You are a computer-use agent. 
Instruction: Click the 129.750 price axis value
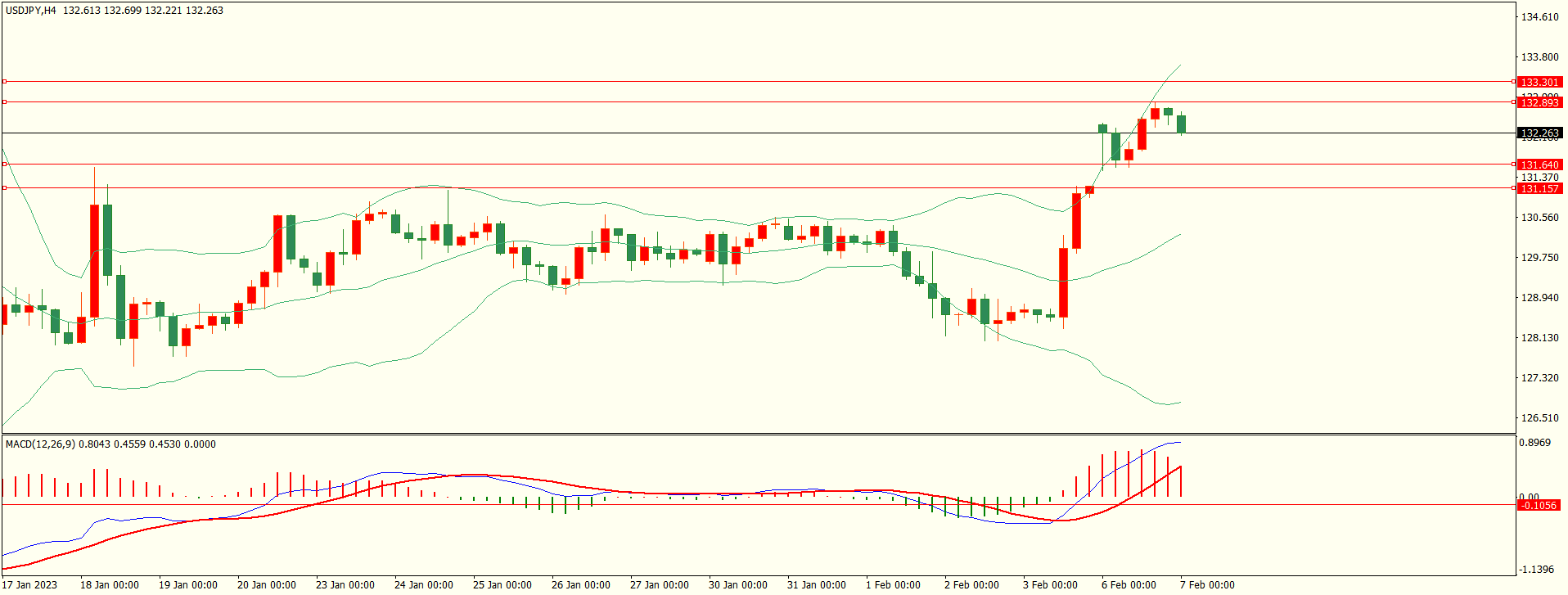(1539, 258)
